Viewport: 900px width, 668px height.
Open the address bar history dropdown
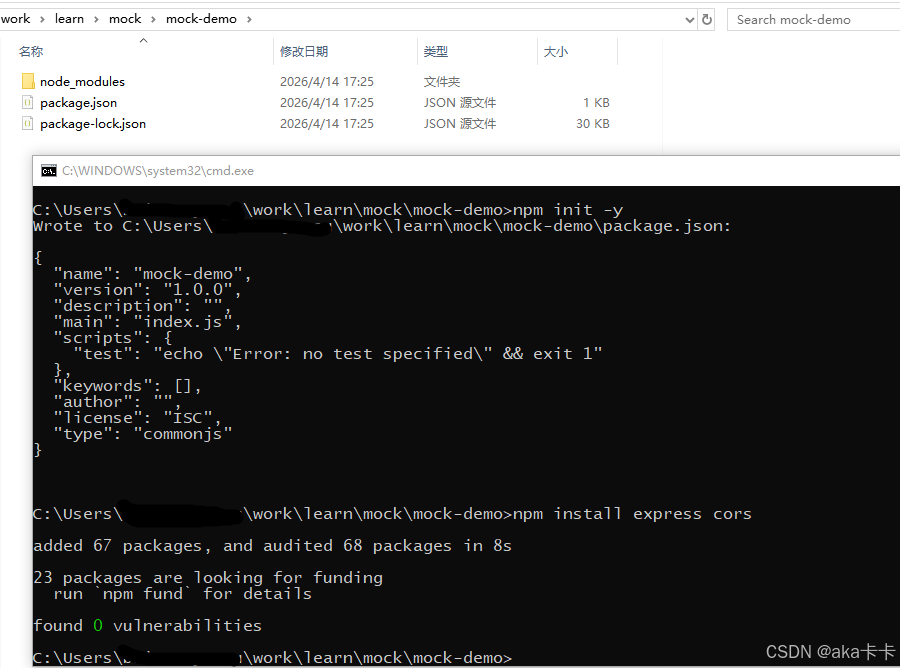pyautogui.click(x=690, y=20)
